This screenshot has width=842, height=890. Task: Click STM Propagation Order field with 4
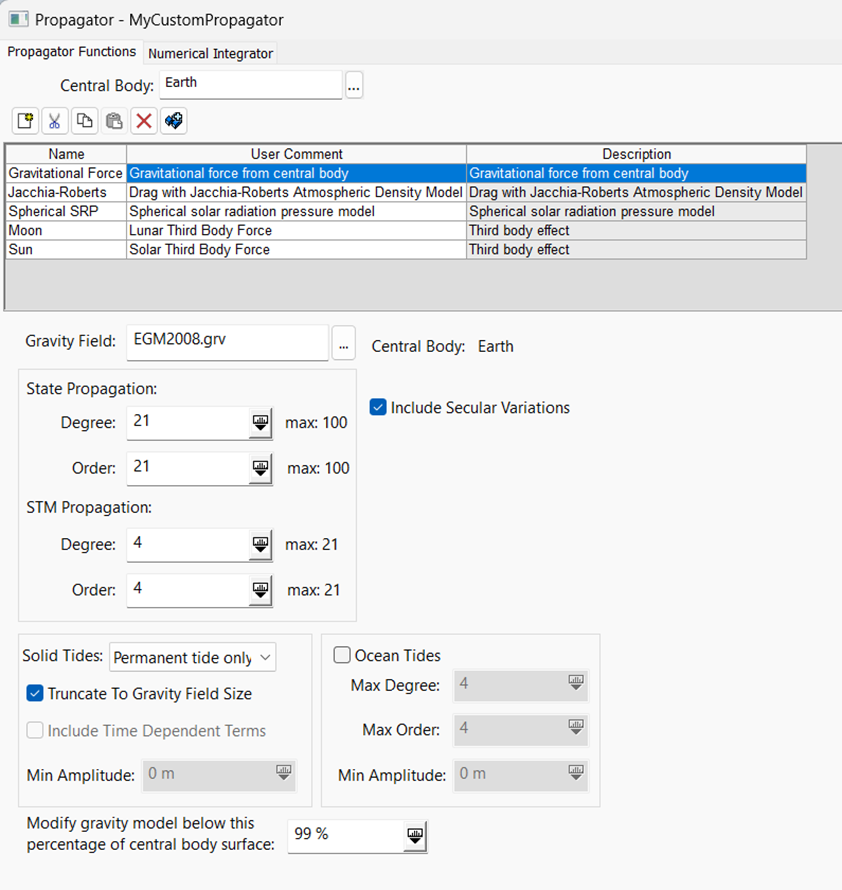click(188, 590)
